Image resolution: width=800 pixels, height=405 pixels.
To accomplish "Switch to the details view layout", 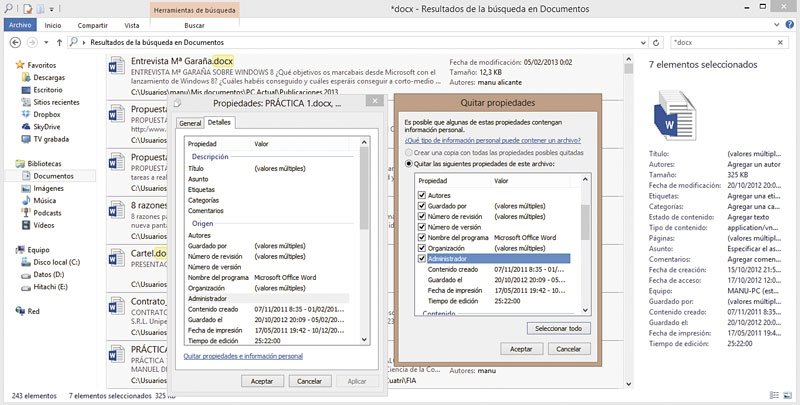I will tap(774, 395).
